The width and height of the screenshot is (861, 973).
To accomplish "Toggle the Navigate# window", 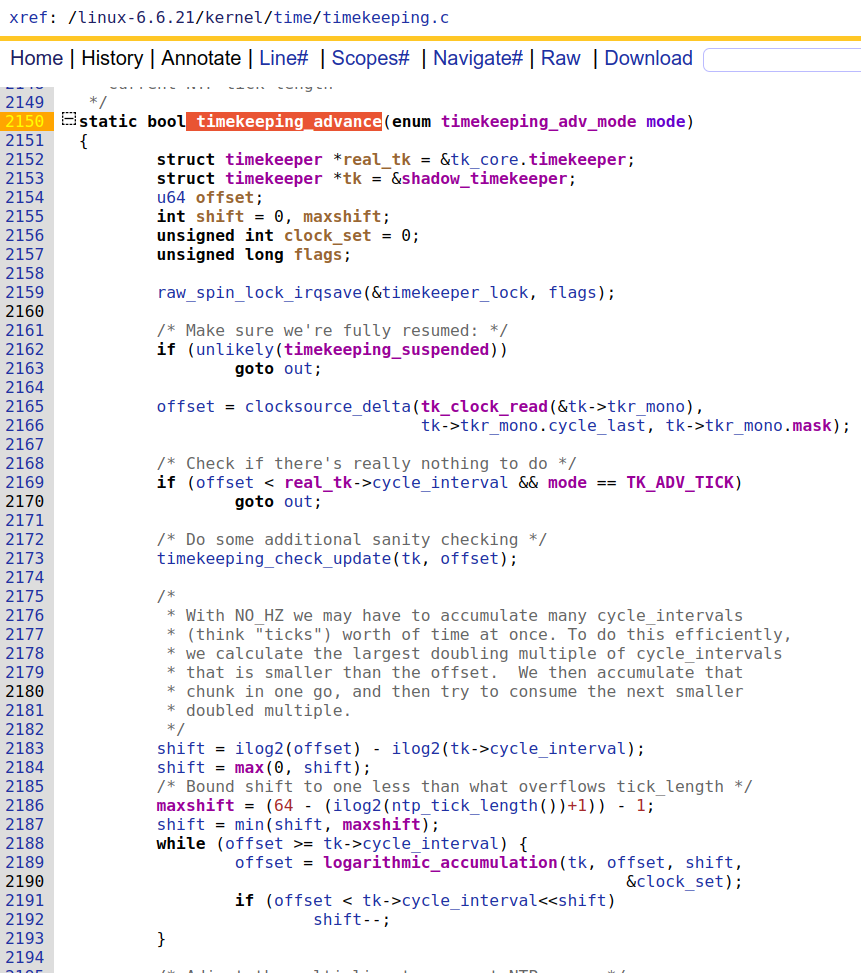I will (477, 58).
